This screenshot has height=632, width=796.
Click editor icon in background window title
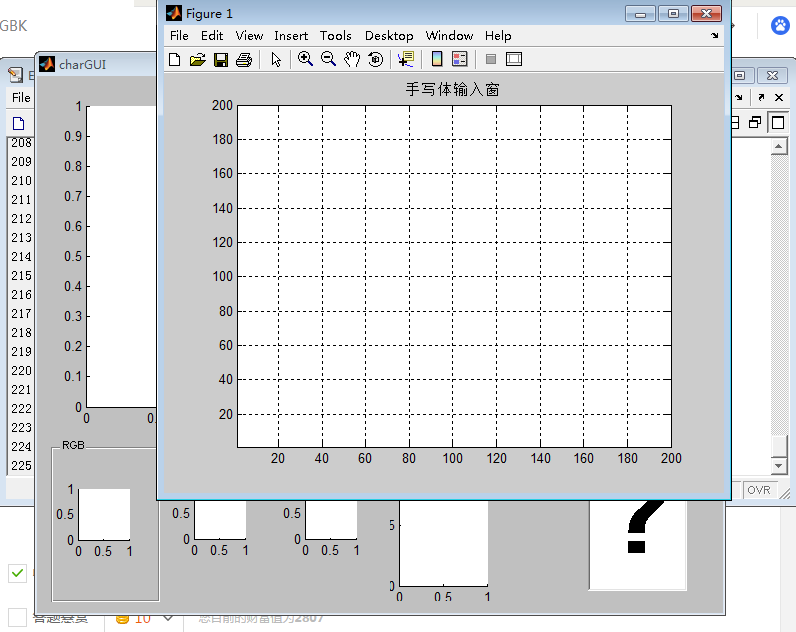click(16, 75)
